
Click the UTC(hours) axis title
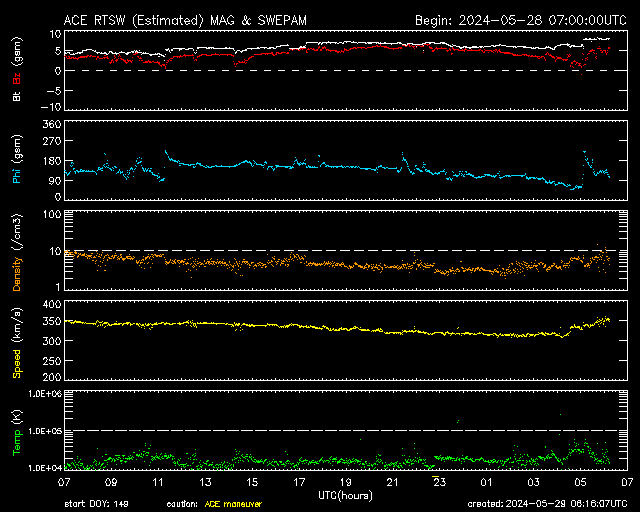tap(345, 495)
